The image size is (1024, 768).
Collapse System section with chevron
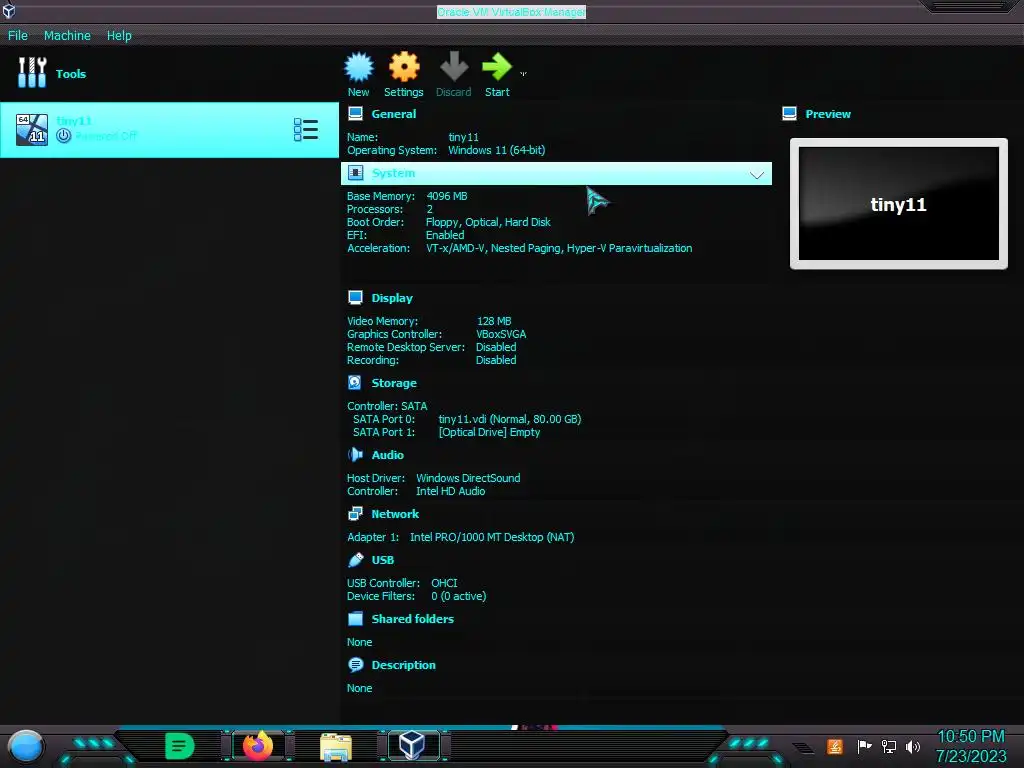click(x=757, y=174)
